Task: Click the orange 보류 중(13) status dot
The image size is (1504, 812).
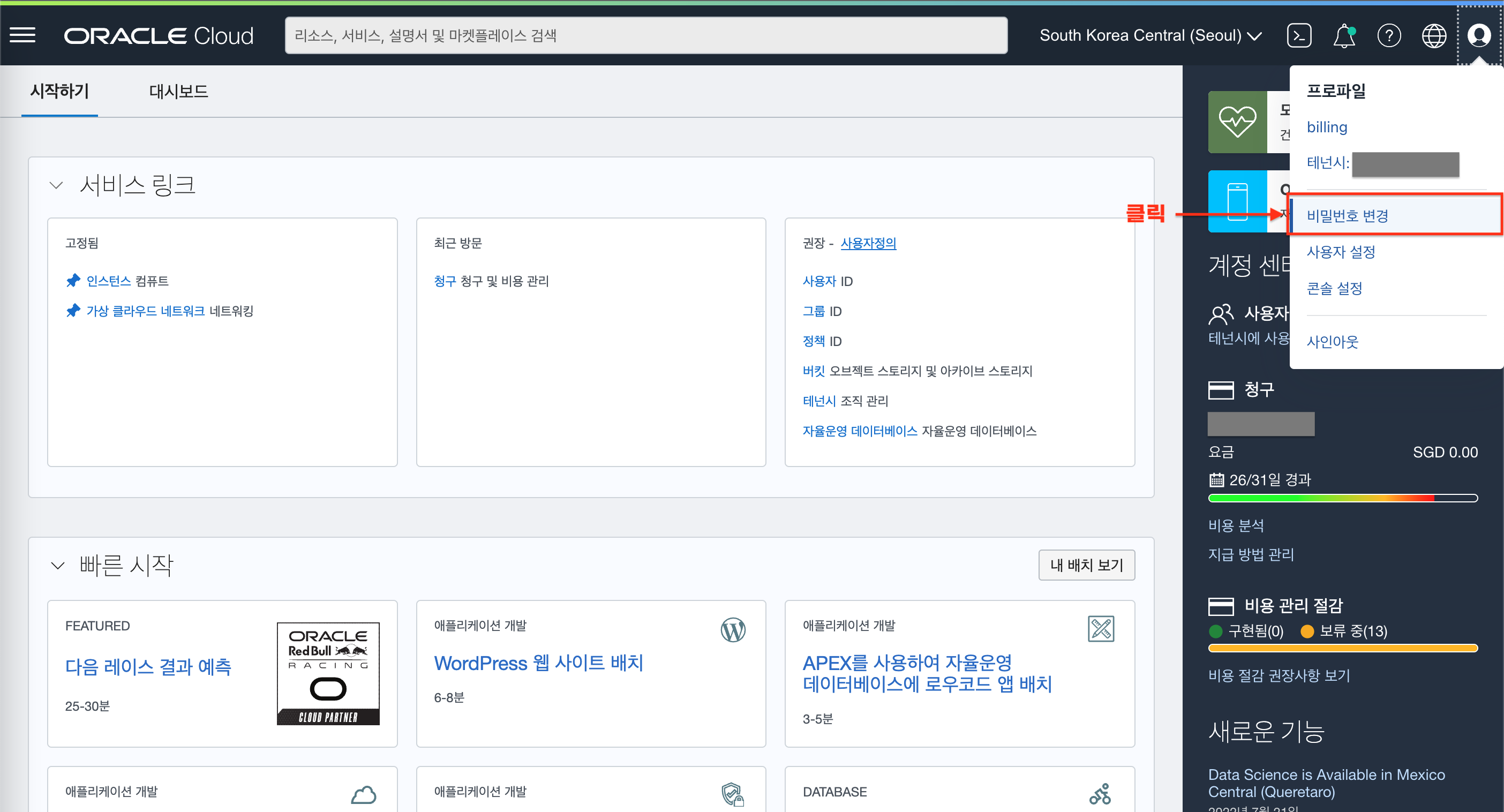Action: coord(1307,631)
